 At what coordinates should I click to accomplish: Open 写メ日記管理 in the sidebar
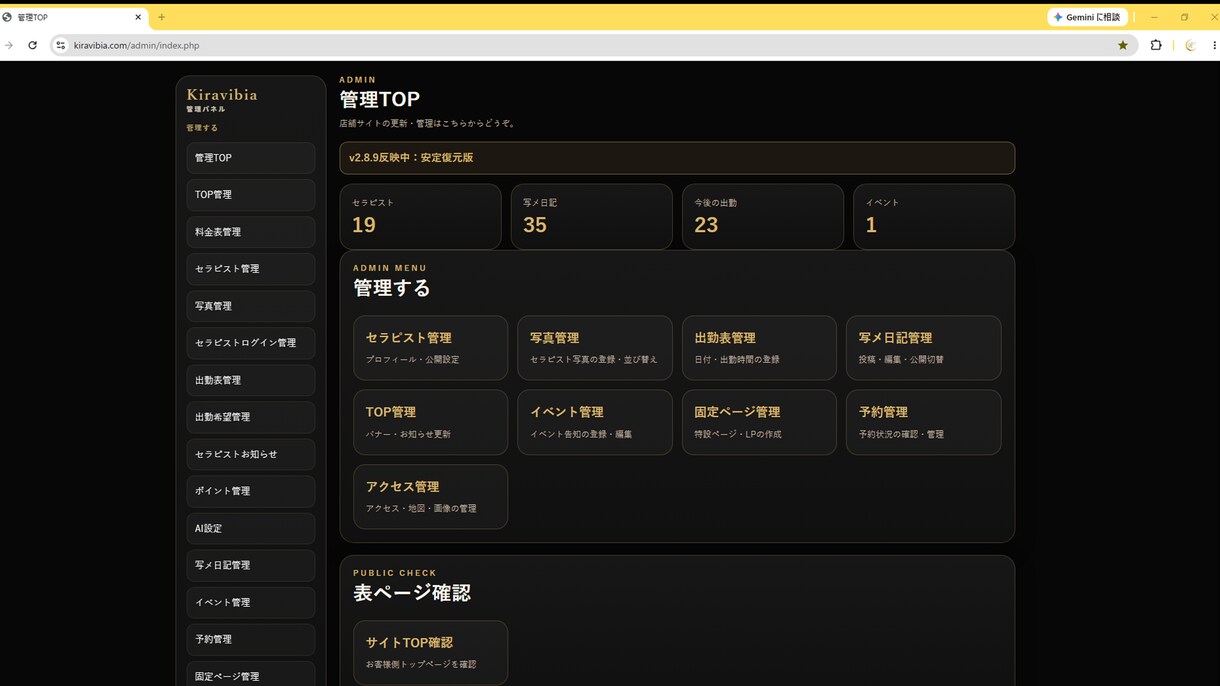(250, 565)
